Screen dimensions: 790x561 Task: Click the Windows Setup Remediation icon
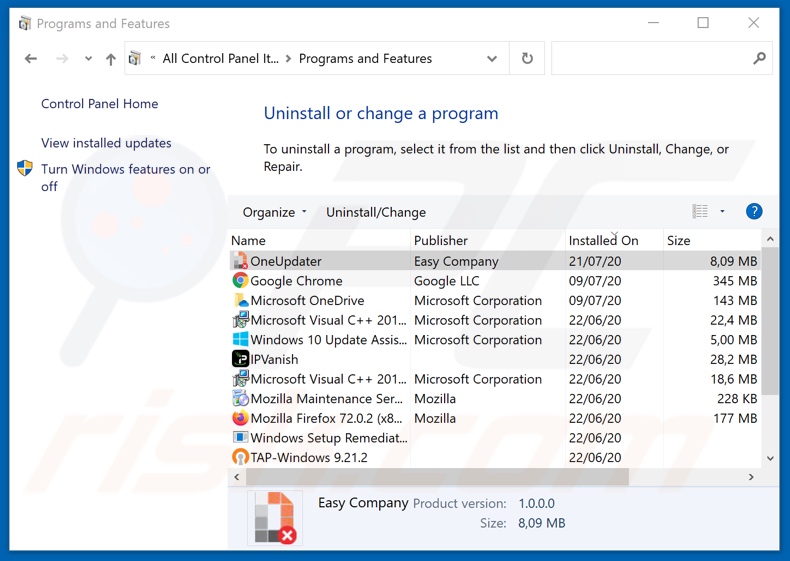click(x=240, y=438)
